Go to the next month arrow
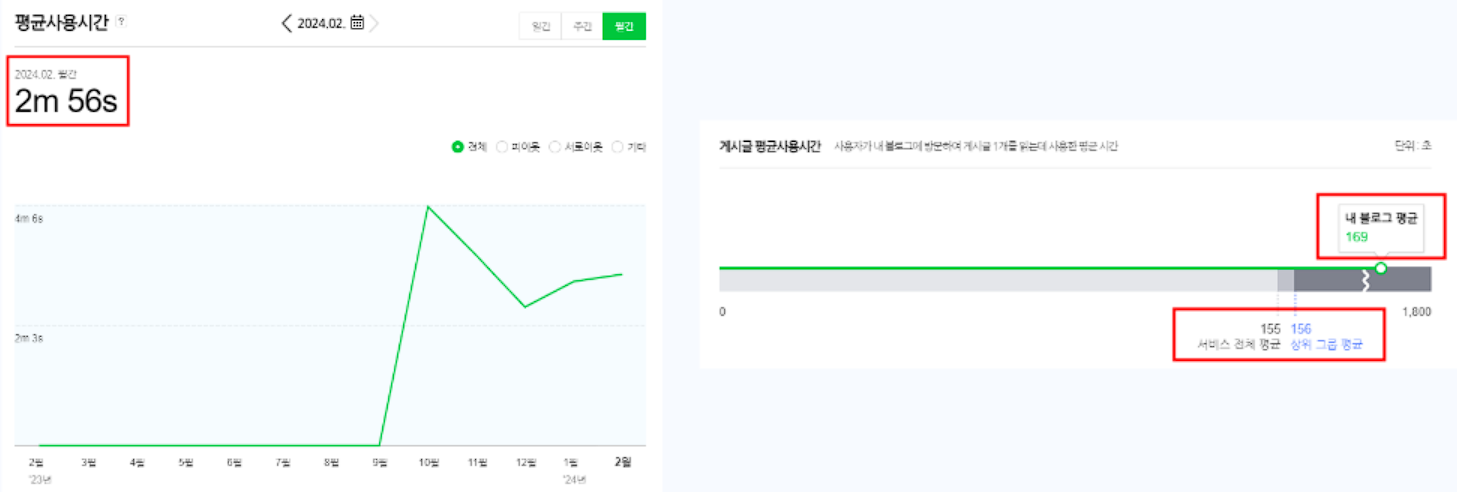The width and height of the screenshot is (1457, 492). (374, 22)
